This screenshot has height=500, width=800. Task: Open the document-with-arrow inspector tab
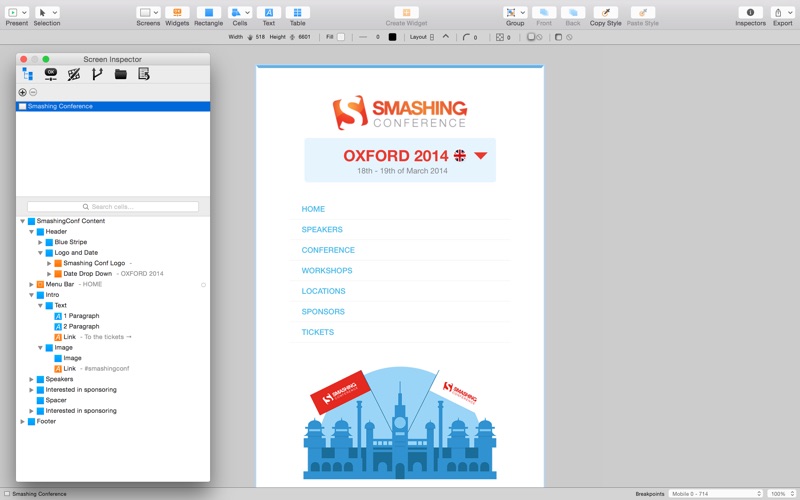click(144, 74)
